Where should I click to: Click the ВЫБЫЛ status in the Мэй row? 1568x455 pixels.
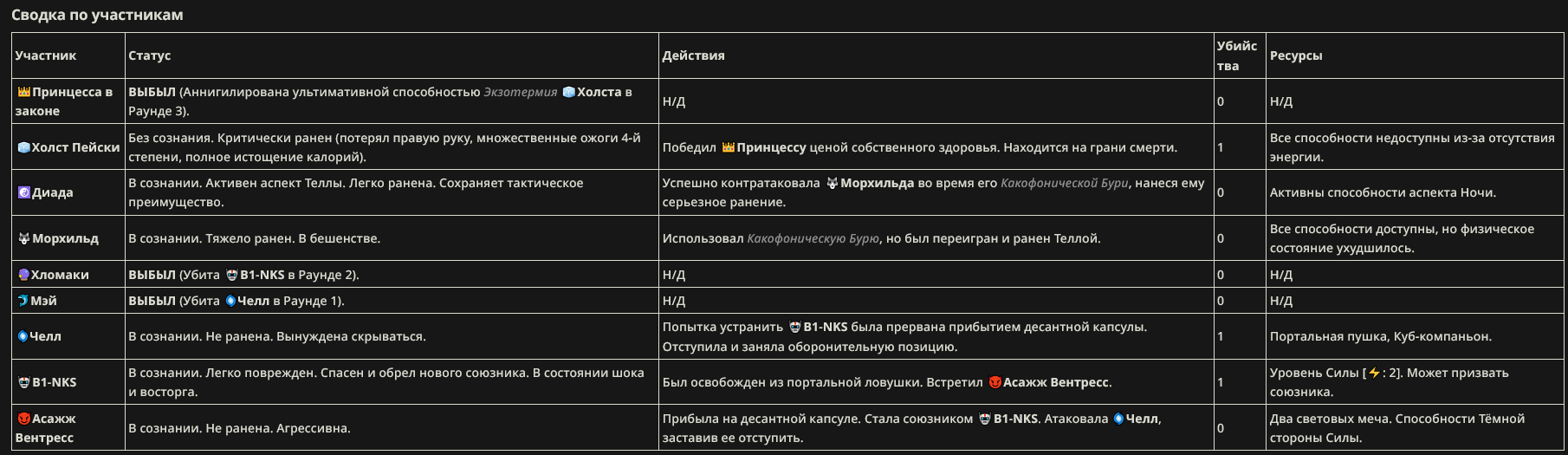pos(152,301)
